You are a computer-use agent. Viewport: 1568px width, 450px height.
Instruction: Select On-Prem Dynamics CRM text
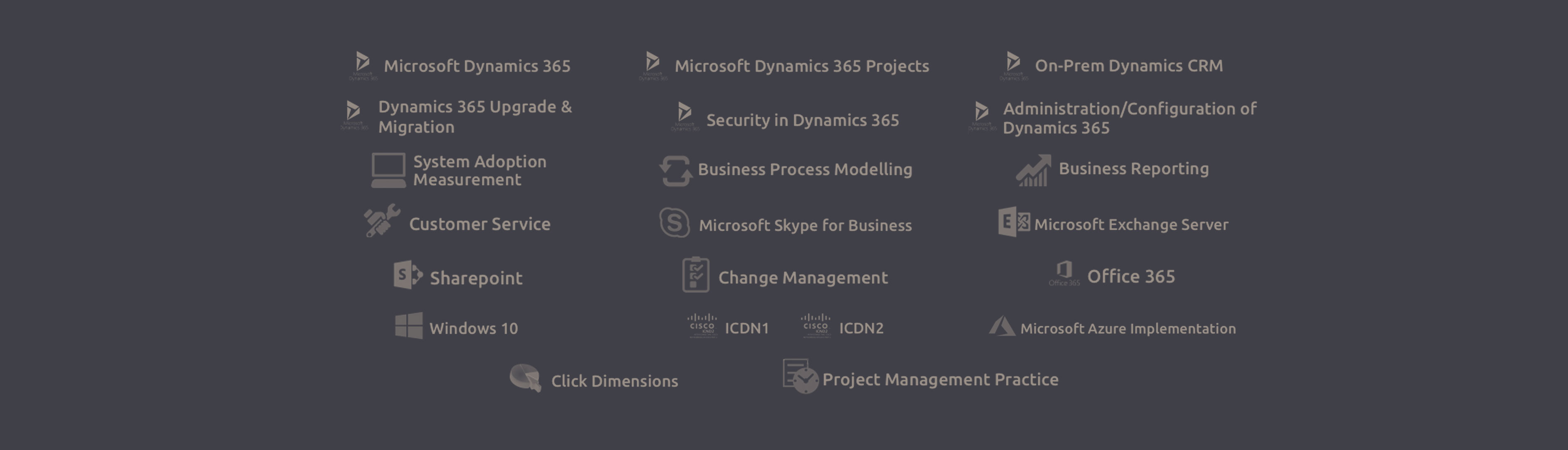click(x=1128, y=66)
